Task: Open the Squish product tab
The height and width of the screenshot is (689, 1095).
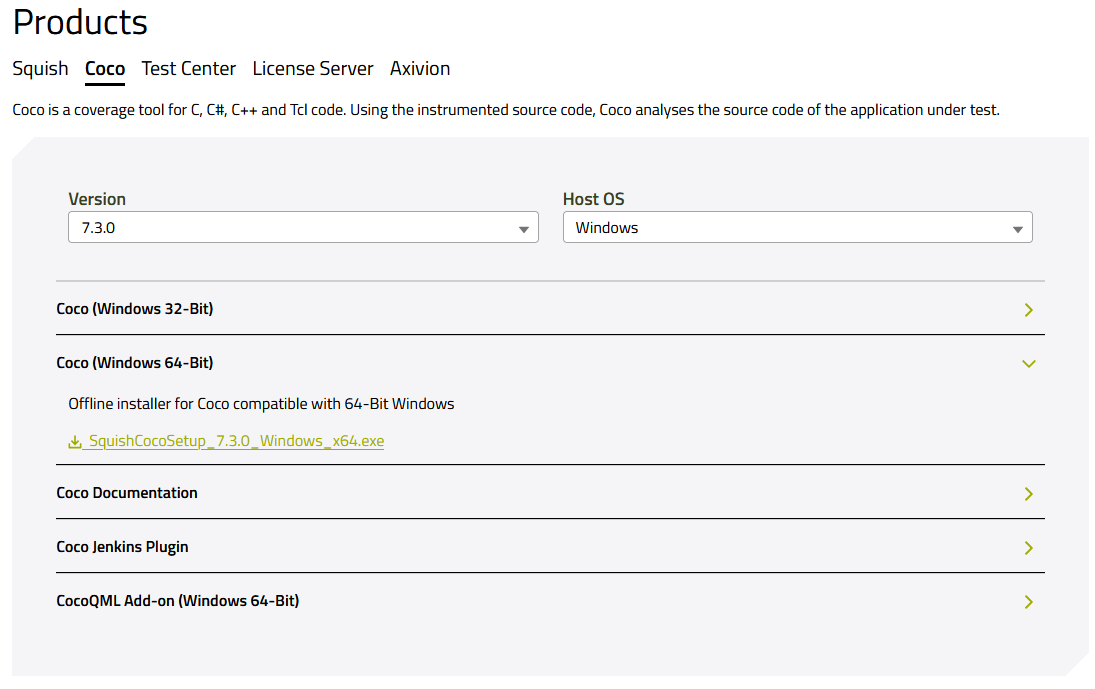Action: click(x=40, y=69)
